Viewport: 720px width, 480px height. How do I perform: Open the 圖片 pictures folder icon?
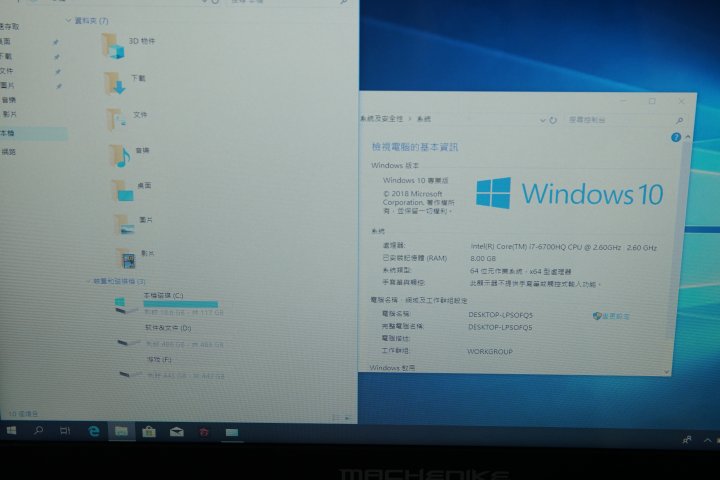124,225
